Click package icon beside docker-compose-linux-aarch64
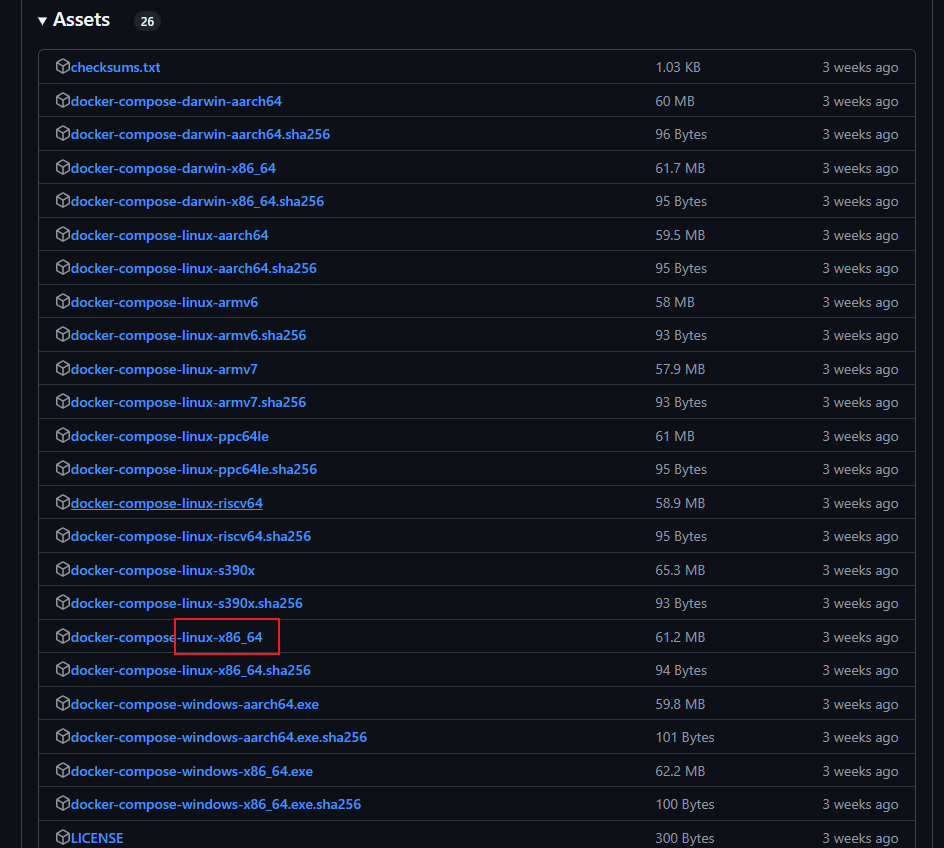 pos(63,234)
